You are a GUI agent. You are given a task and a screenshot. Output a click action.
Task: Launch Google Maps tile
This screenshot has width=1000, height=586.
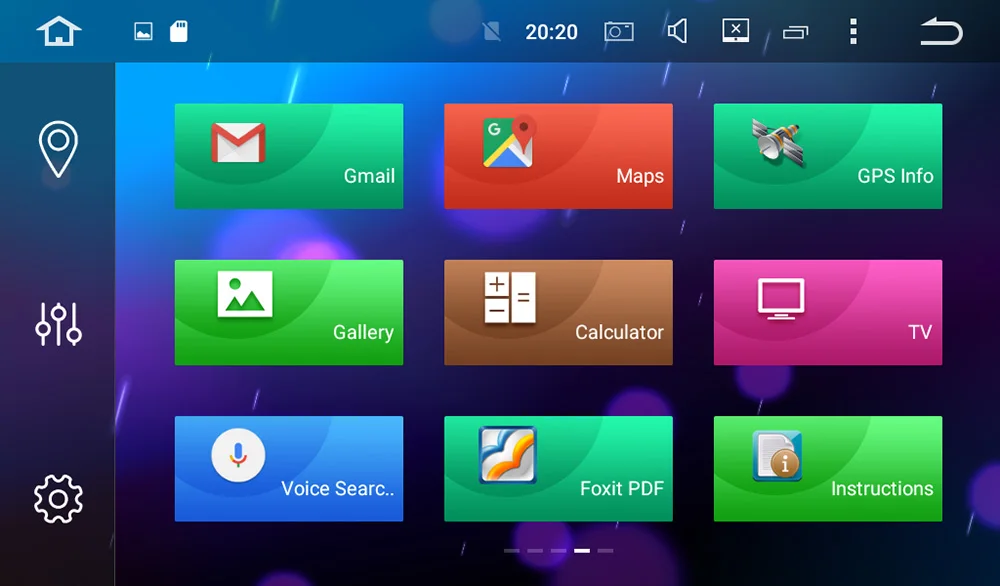point(558,156)
